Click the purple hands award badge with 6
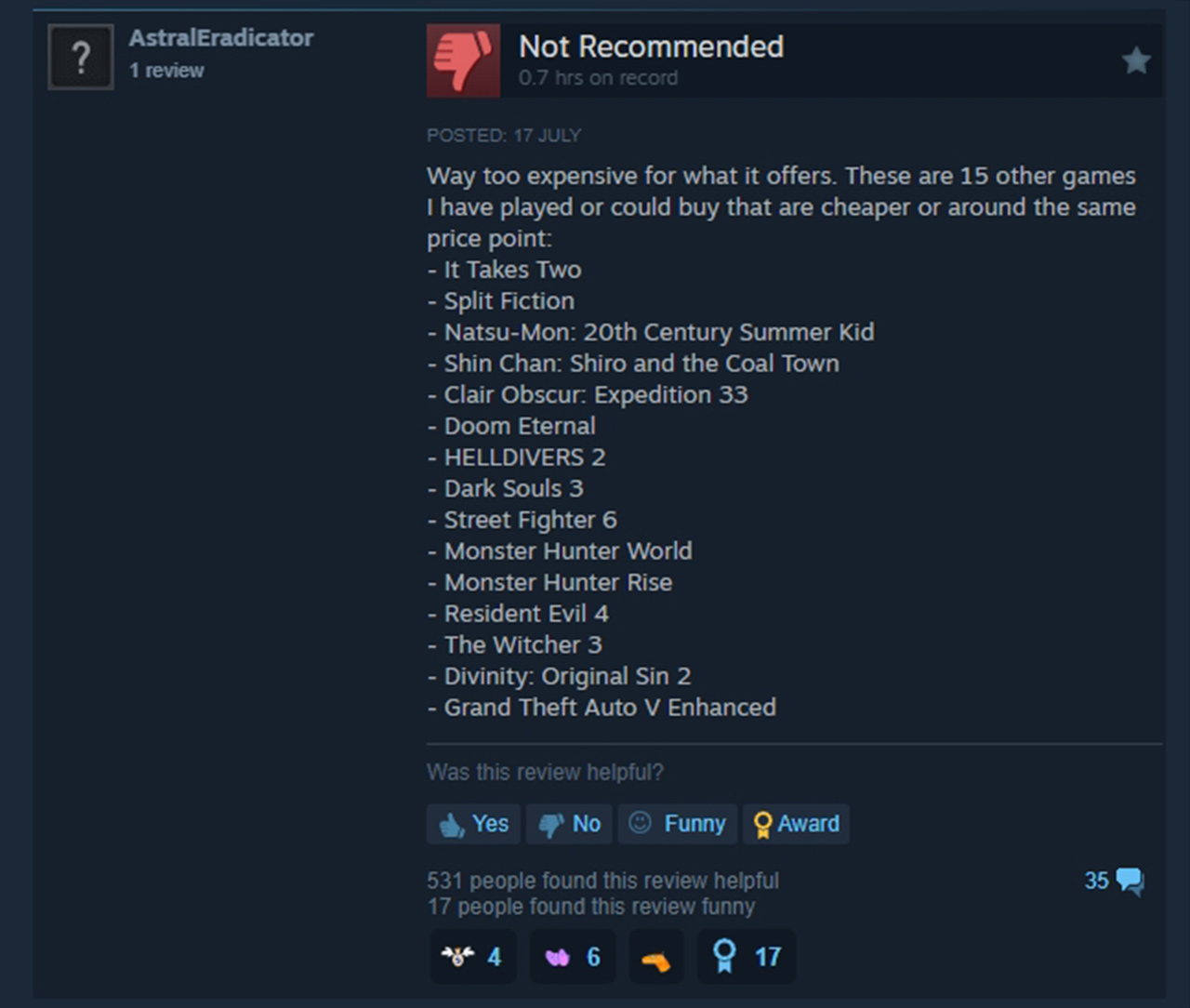1190x1008 pixels. tap(572, 956)
